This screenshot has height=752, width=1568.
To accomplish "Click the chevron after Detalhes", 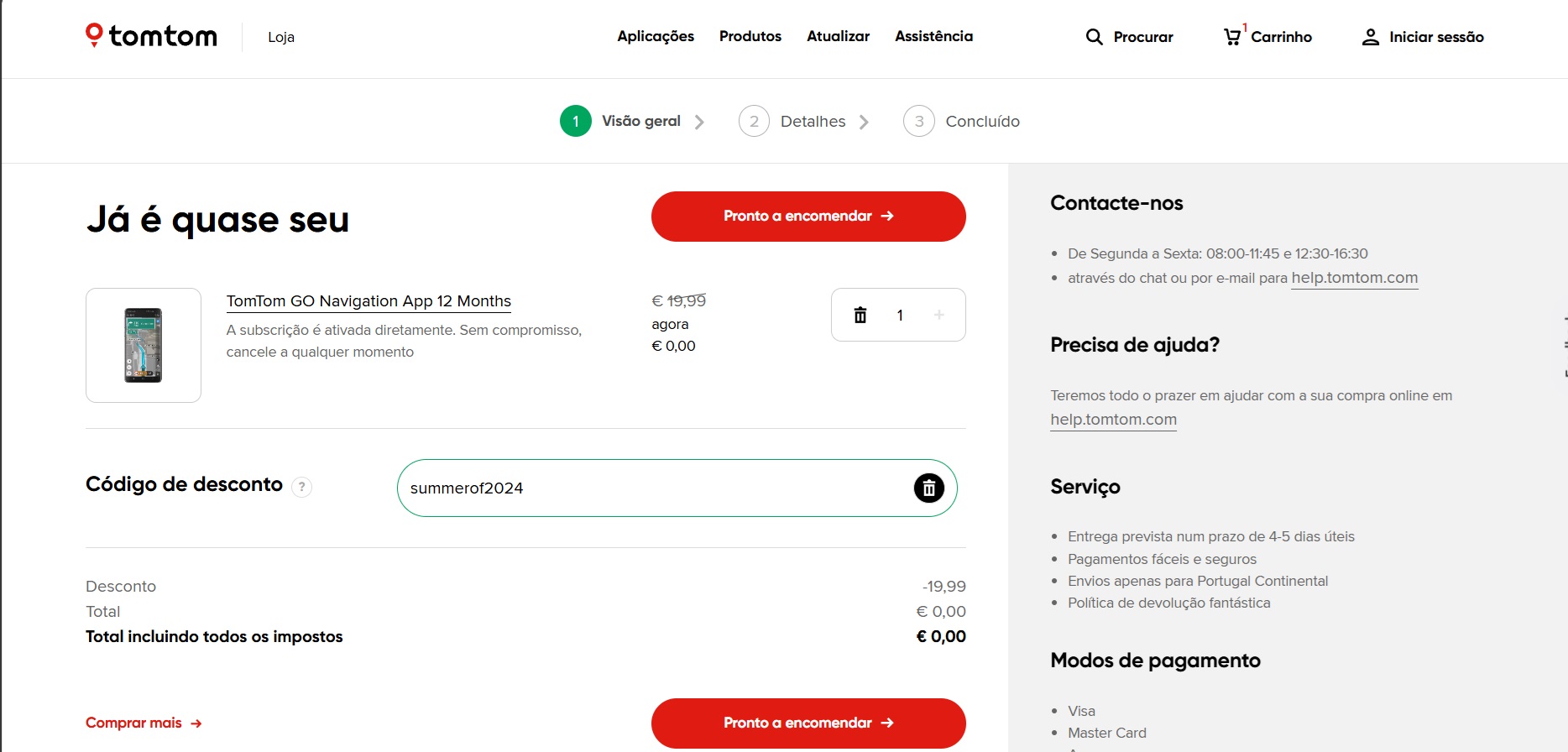I will click(864, 122).
